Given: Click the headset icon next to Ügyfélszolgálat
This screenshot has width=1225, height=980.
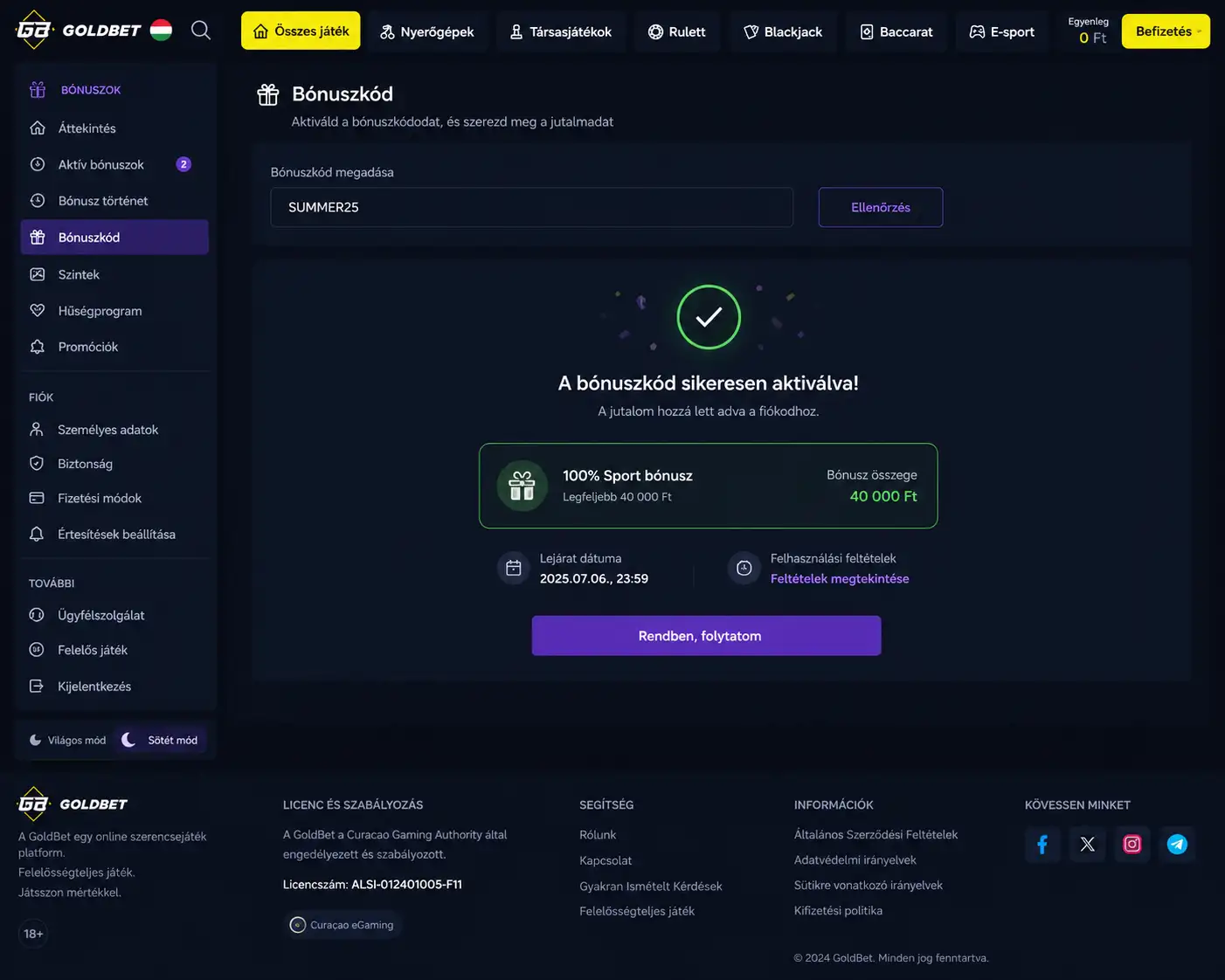Looking at the screenshot, I should pyautogui.click(x=37, y=615).
